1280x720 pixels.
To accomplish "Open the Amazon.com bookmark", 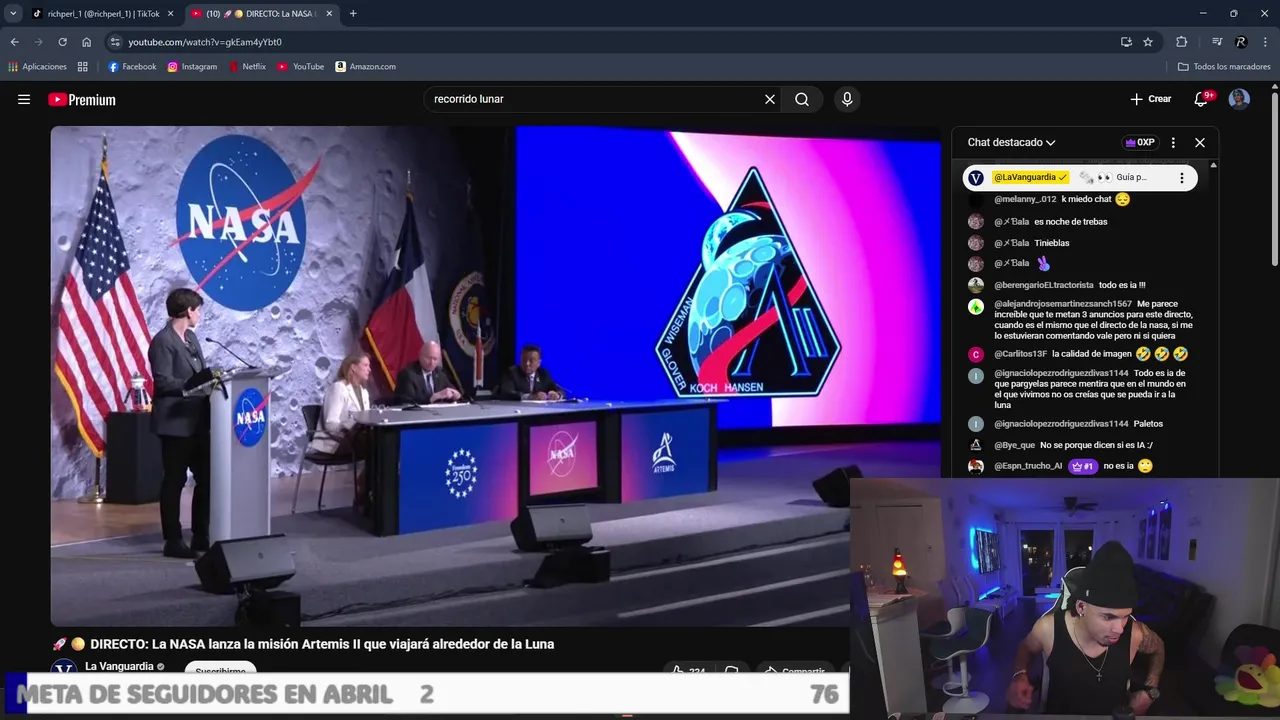I will [x=365, y=67].
